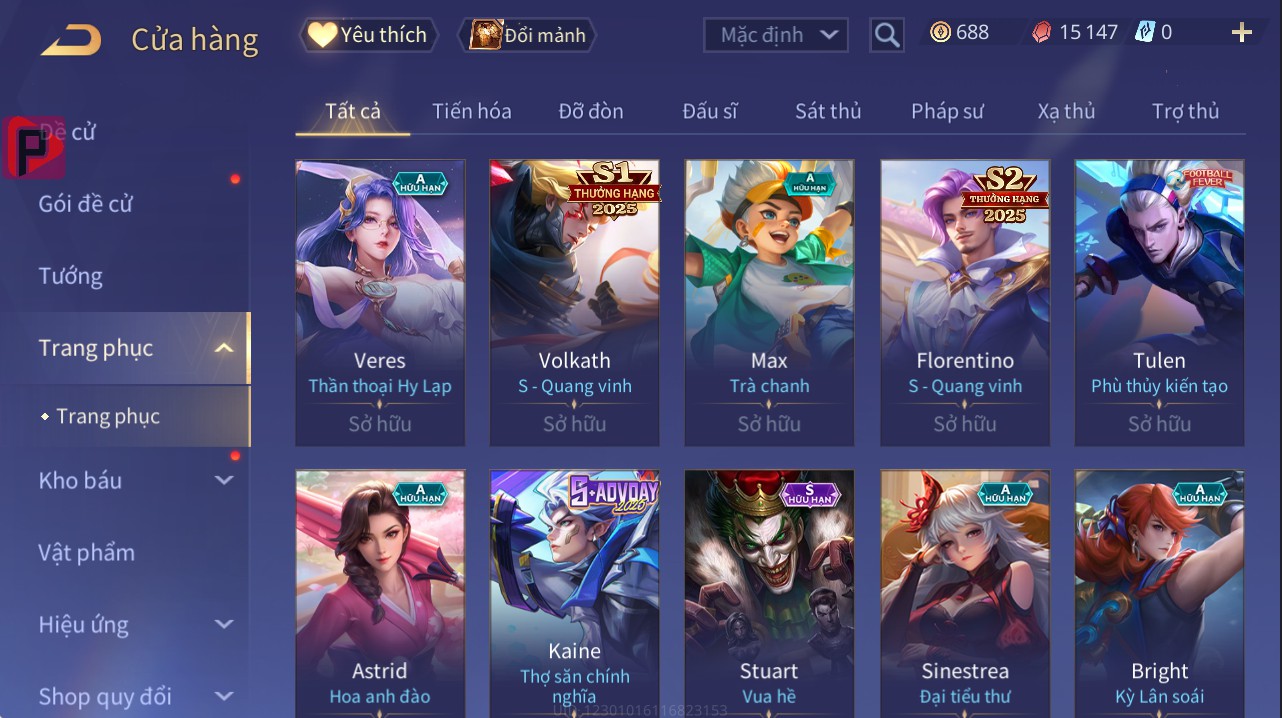Open Yêu thích heart favorites
Image resolution: width=1282 pixels, height=718 pixels.
pos(368,35)
